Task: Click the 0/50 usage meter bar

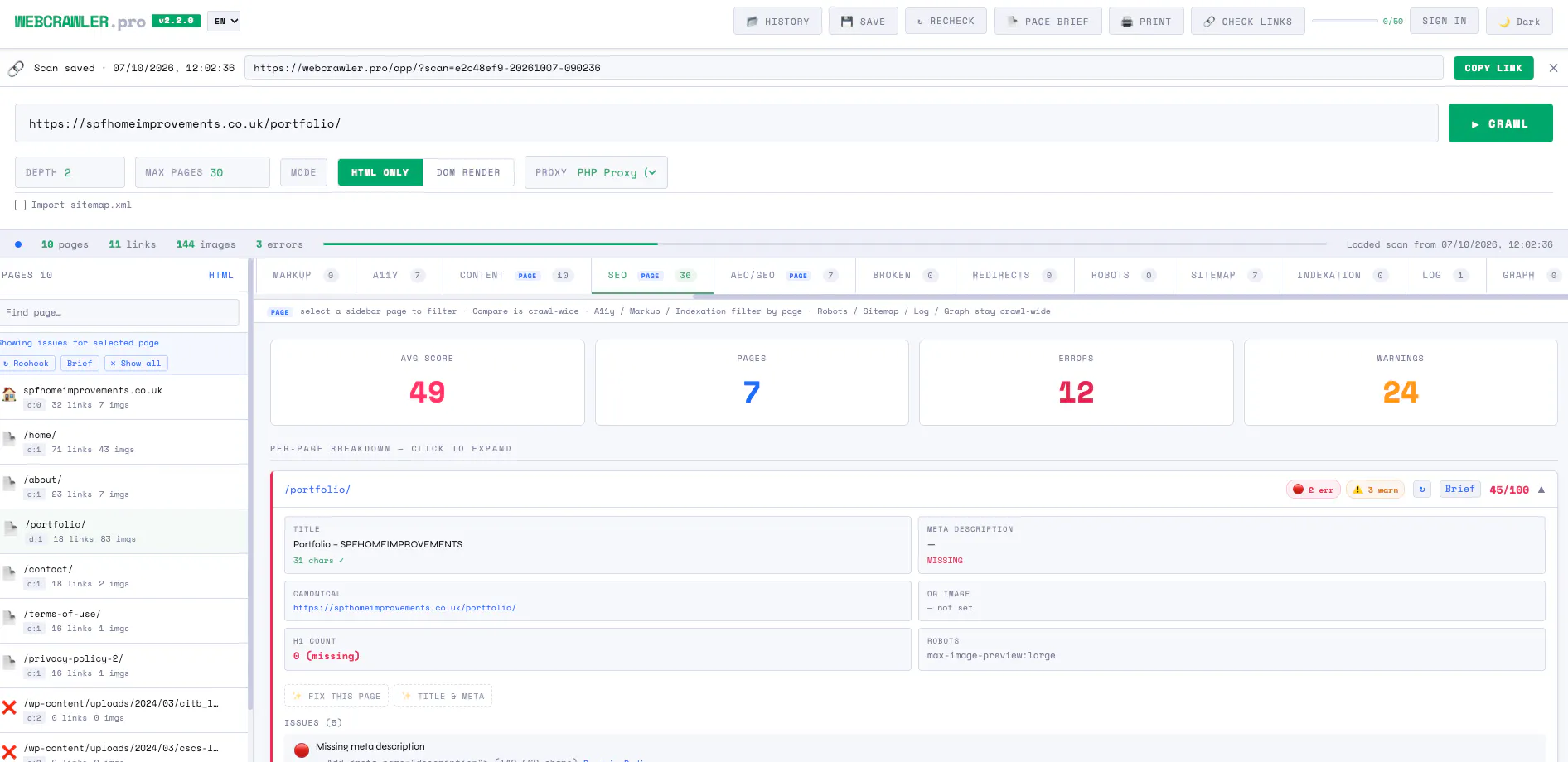Action: (1344, 21)
